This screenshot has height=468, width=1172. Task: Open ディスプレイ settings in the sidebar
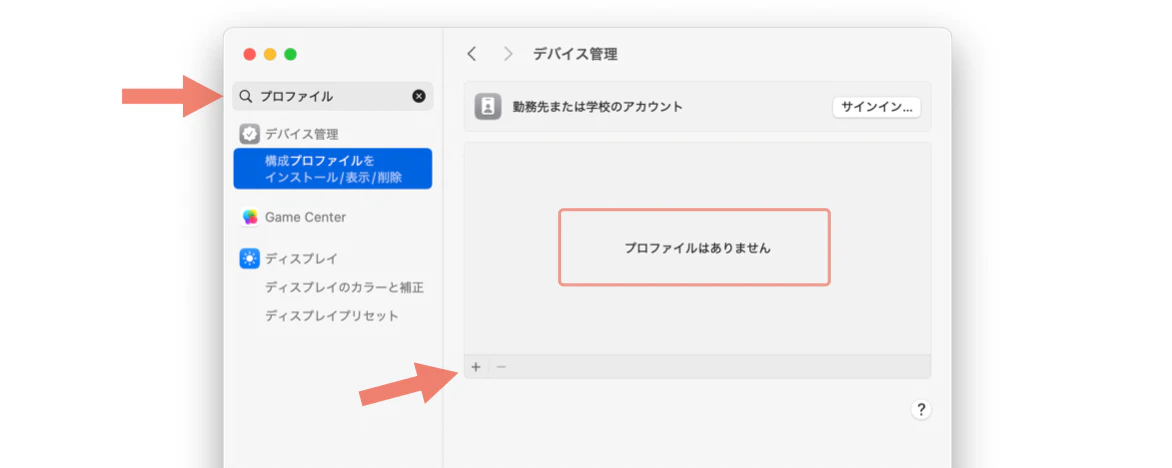click(301, 259)
